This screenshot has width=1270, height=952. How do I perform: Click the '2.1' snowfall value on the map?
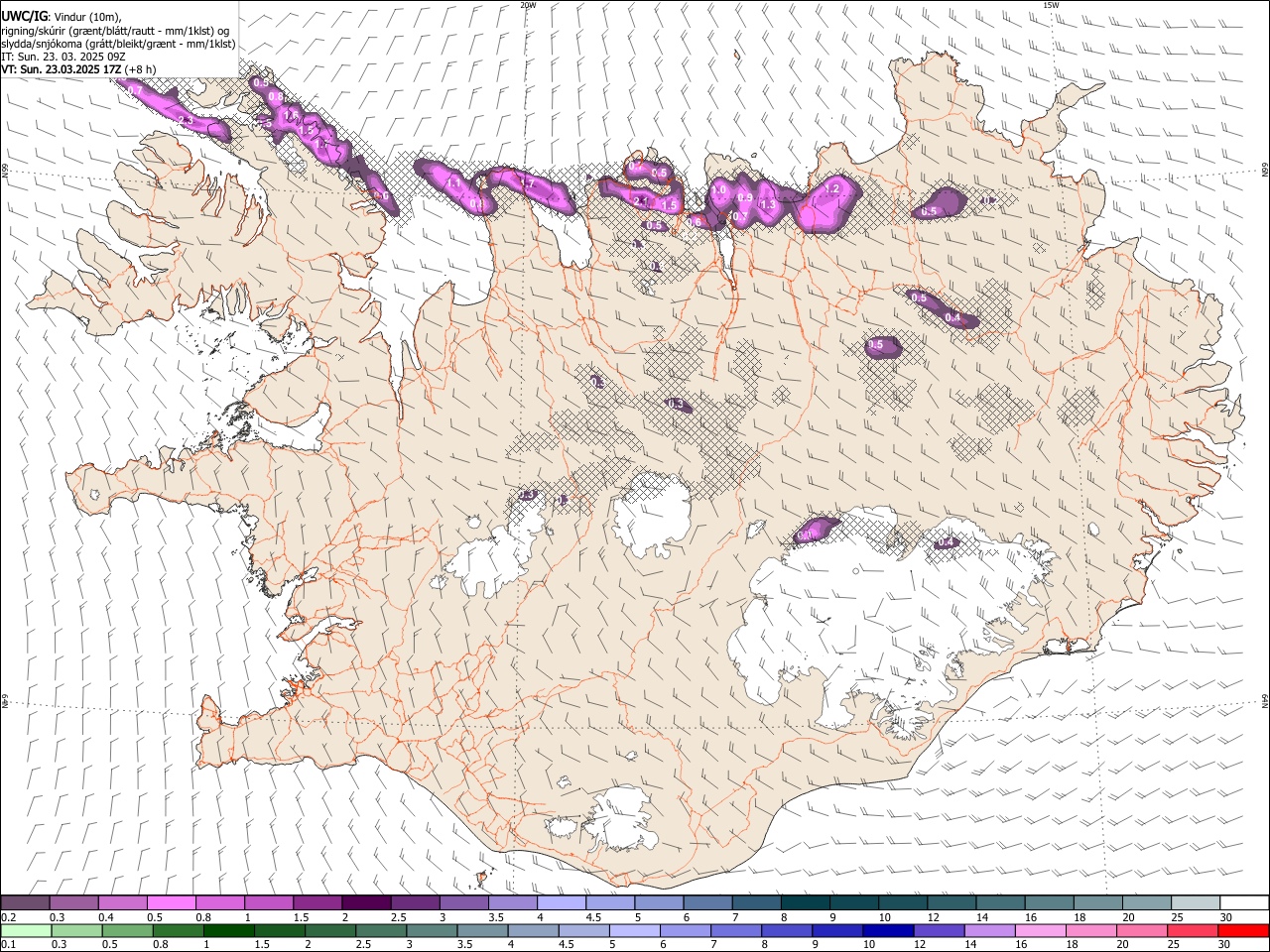coord(640,201)
